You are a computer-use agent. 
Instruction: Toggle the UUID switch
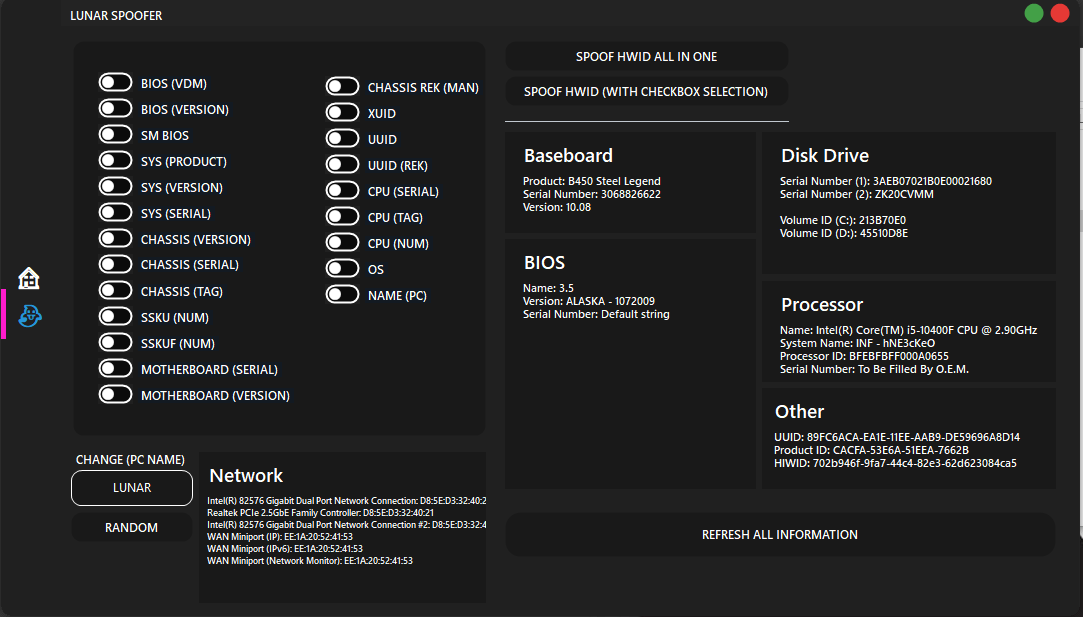click(343, 138)
